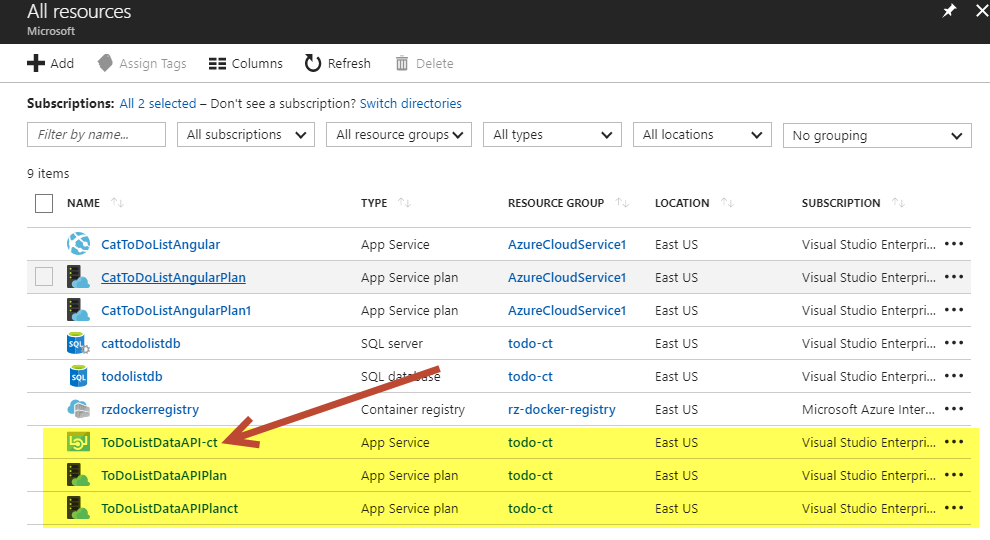
Task: Expand the No grouping dropdown
Action: coord(877,135)
